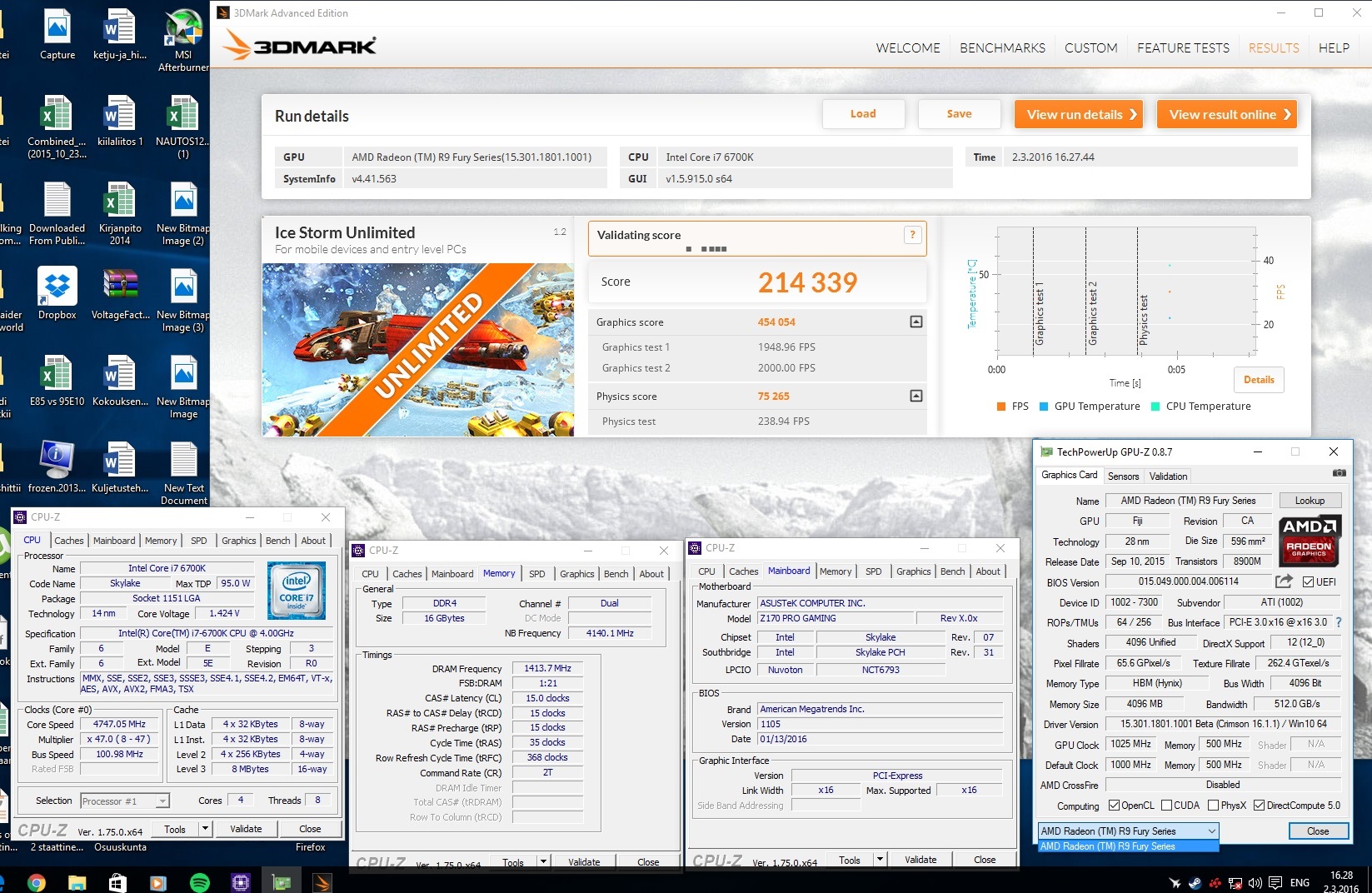Open the Validation tab in GPU-Z

[x=1168, y=476]
